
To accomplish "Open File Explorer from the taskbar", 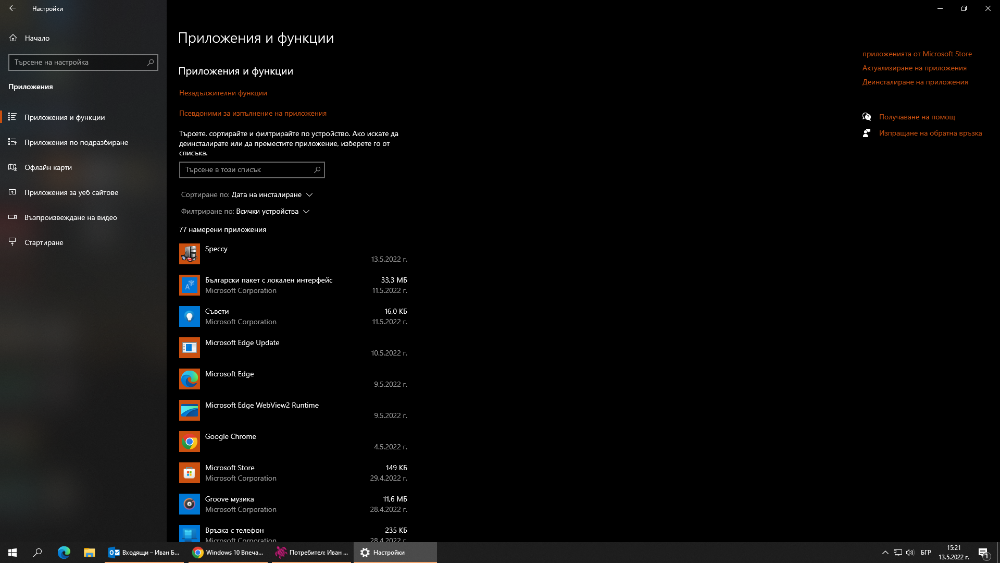I will pos(89,552).
